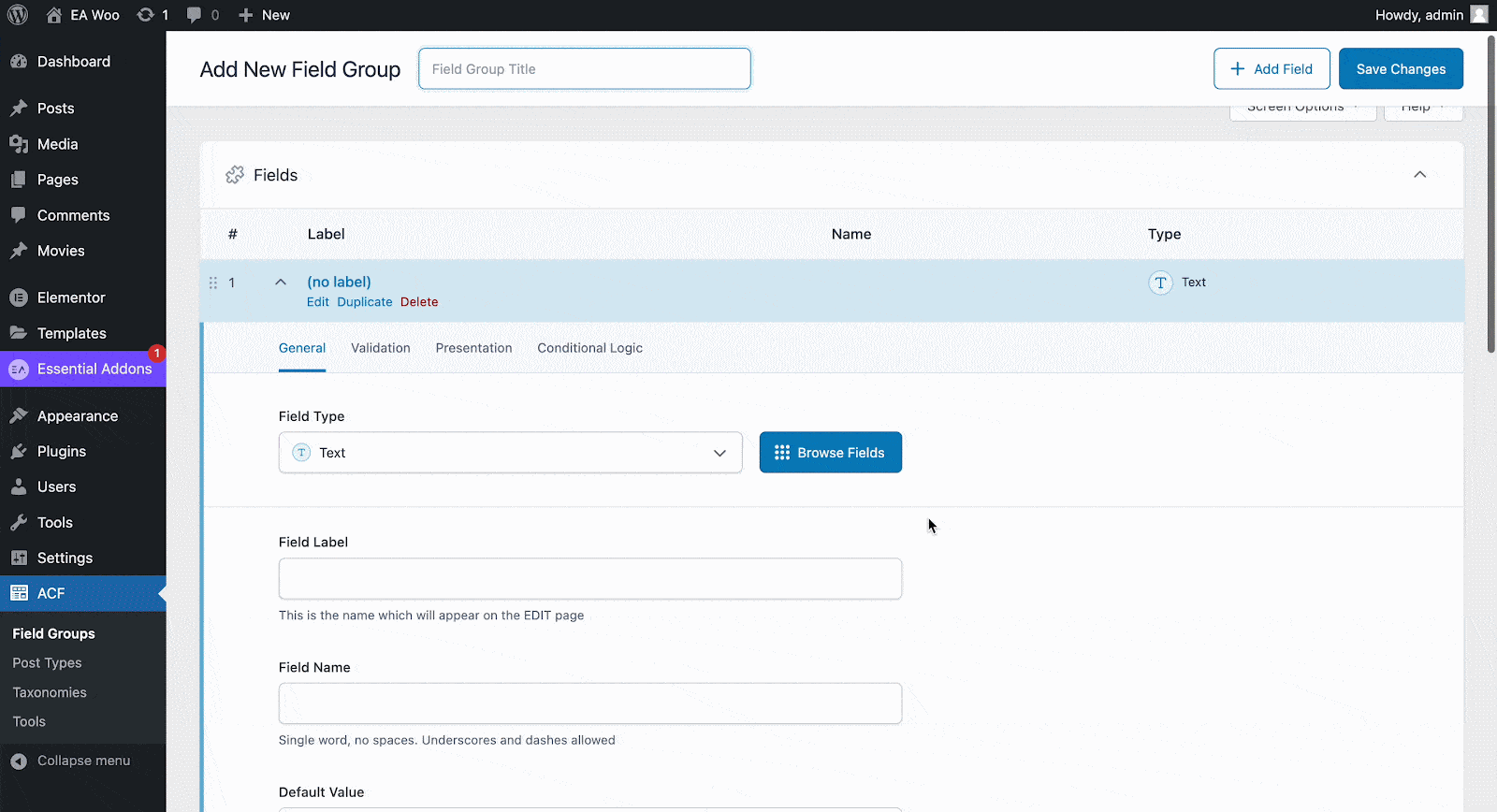Open Taxonomies under ACF
The height and width of the screenshot is (812, 1497).
(50, 693)
